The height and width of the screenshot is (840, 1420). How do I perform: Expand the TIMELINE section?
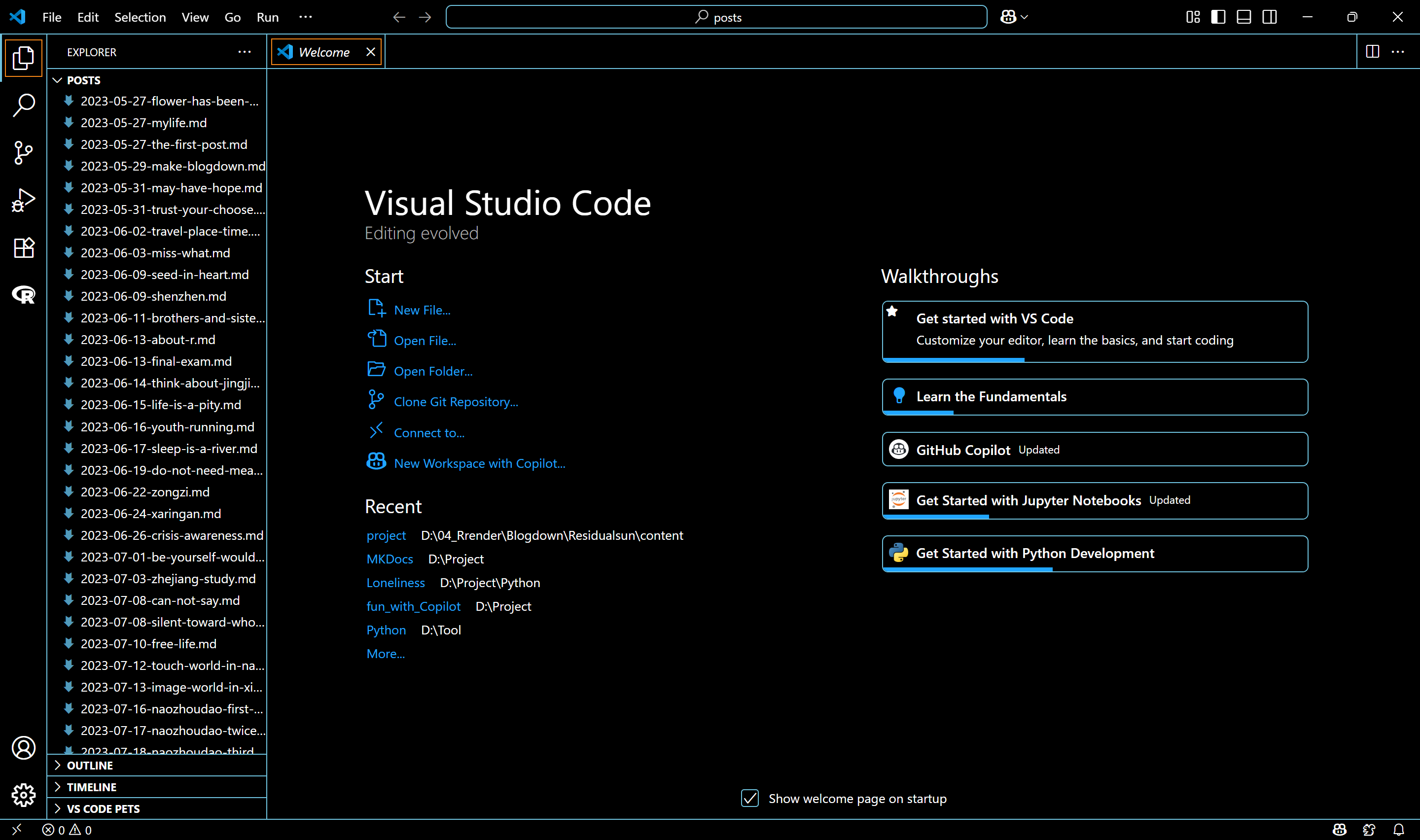91,787
